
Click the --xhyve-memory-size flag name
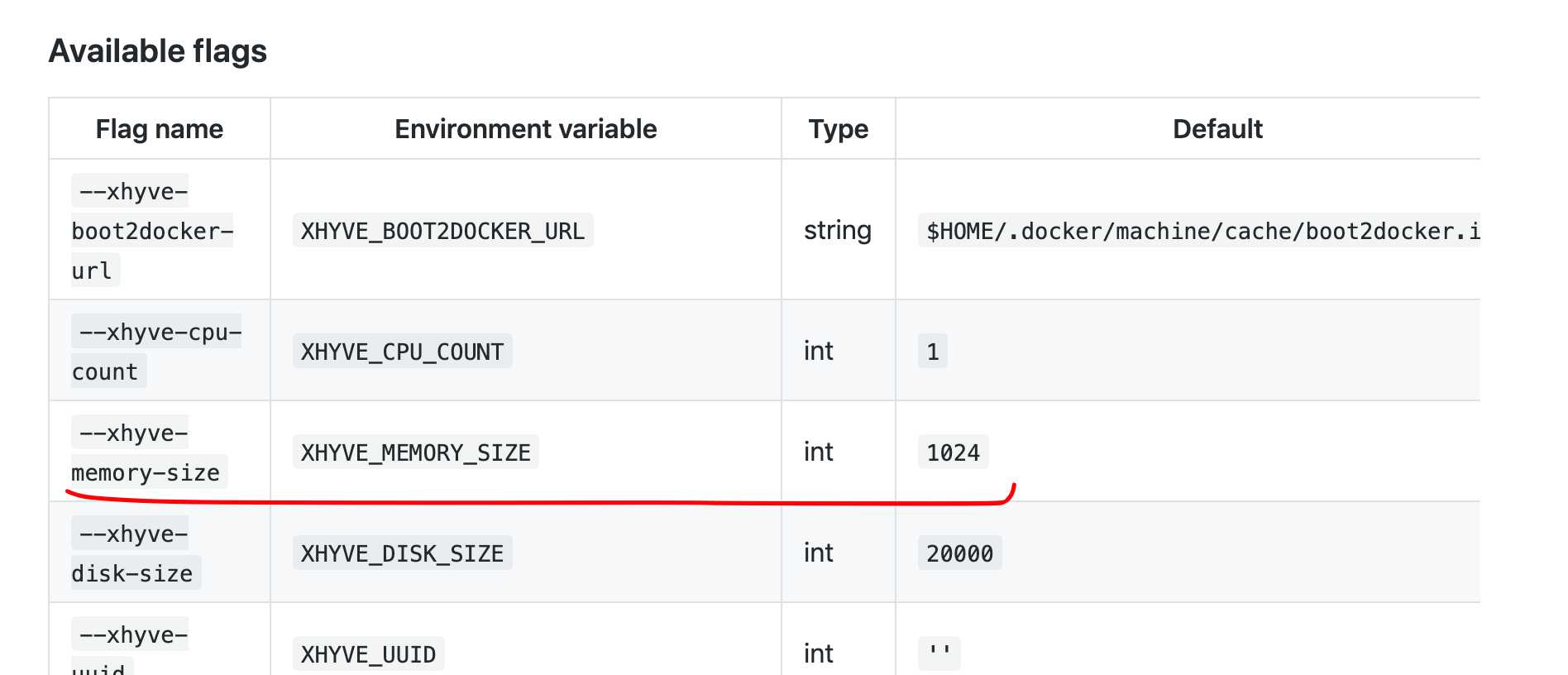pos(145,452)
